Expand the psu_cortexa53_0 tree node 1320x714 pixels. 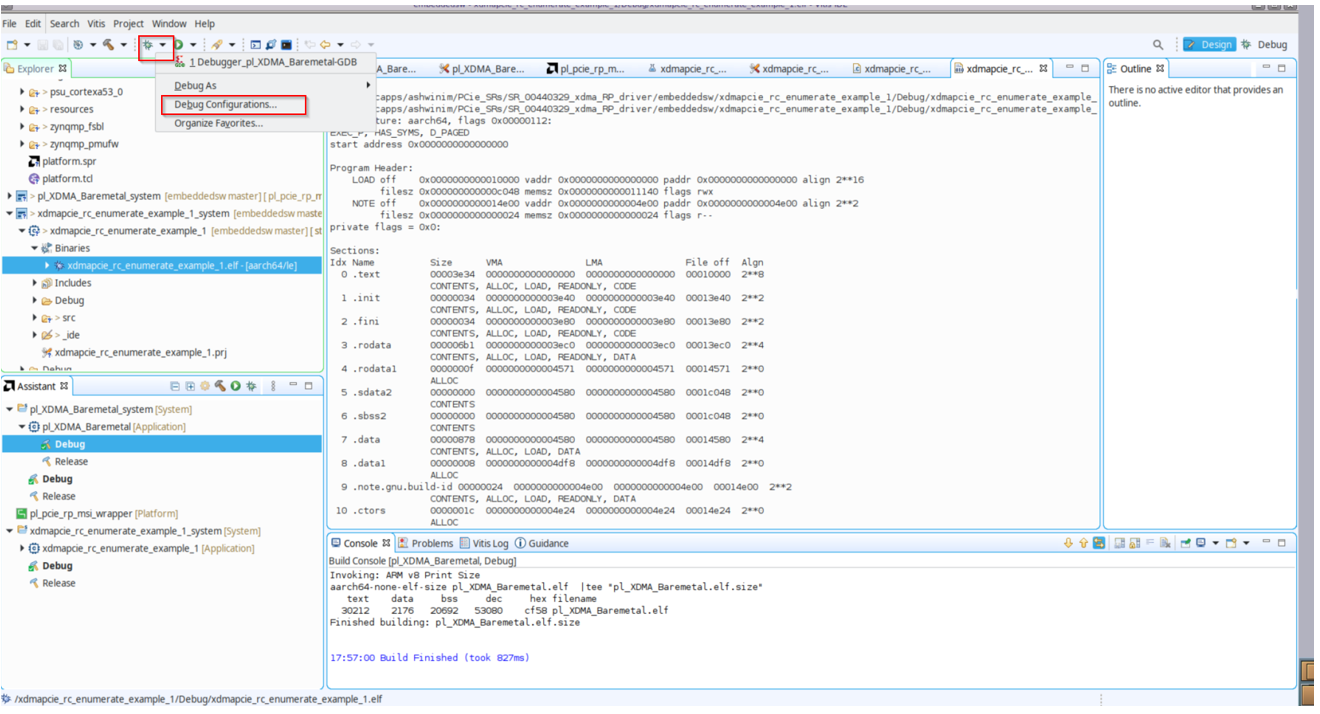pos(22,92)
